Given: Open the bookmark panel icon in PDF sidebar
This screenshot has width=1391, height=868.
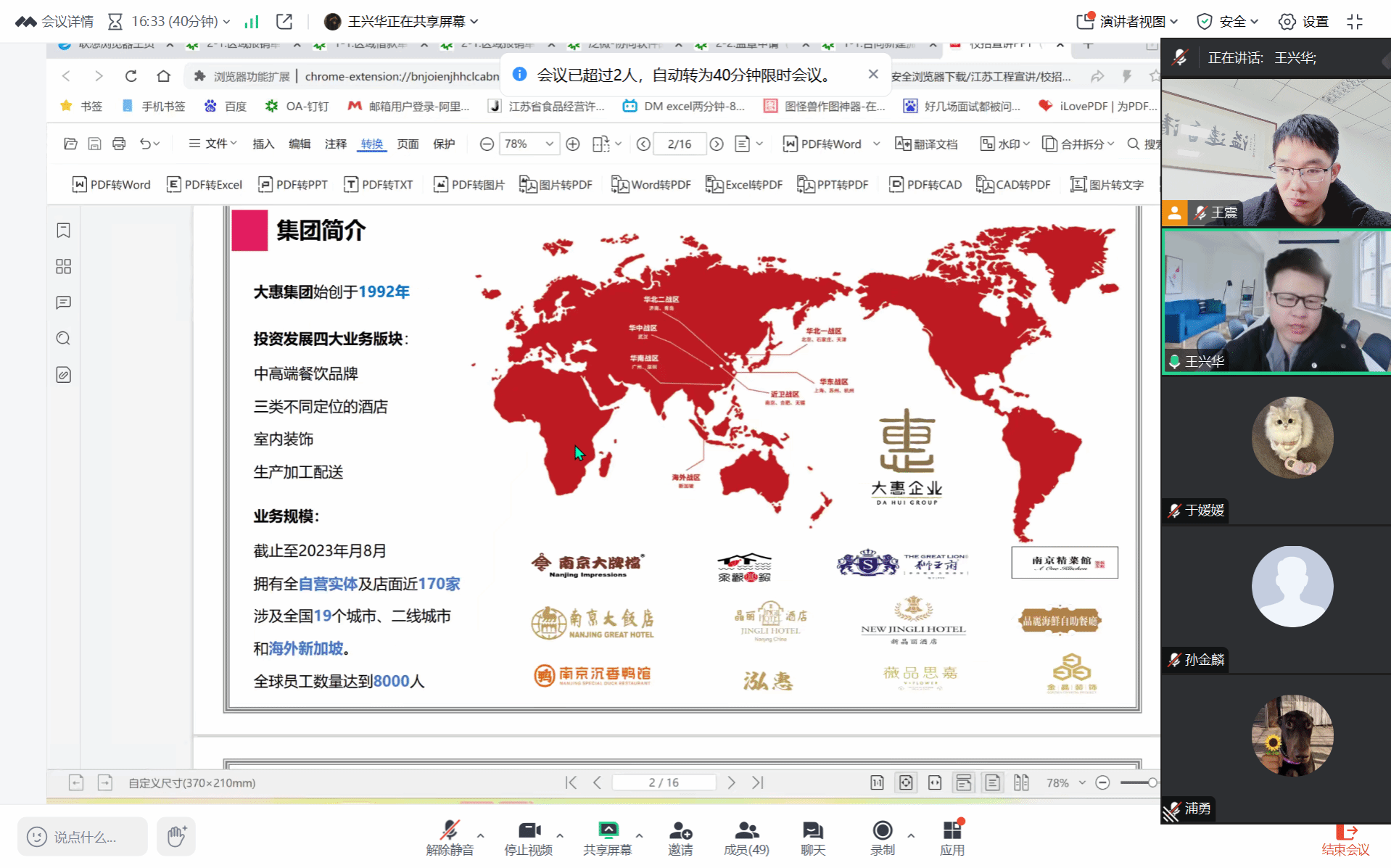Looking at the screenshot, I should tap(63, 231).
